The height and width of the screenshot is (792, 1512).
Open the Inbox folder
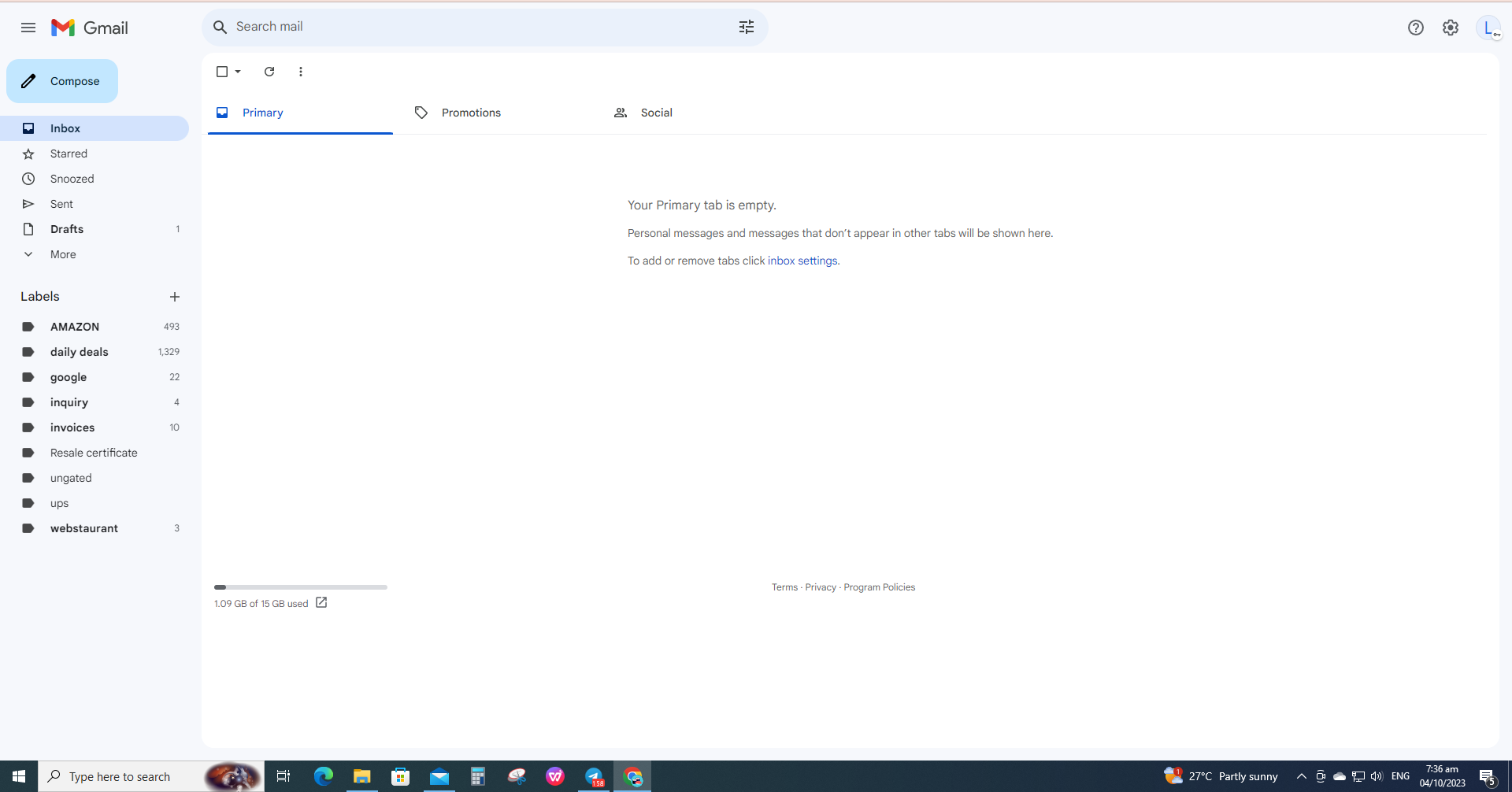pyautogui.click(x=94, y=128)
